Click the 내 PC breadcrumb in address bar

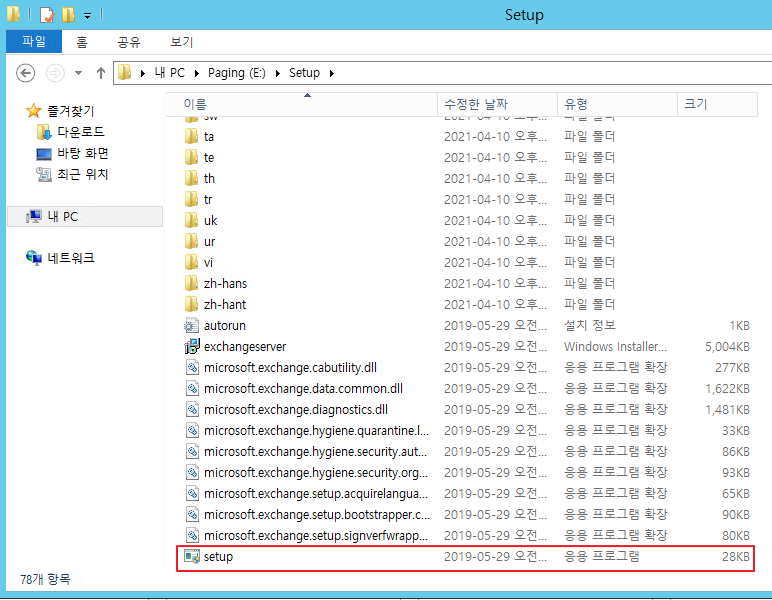(169, 73)
